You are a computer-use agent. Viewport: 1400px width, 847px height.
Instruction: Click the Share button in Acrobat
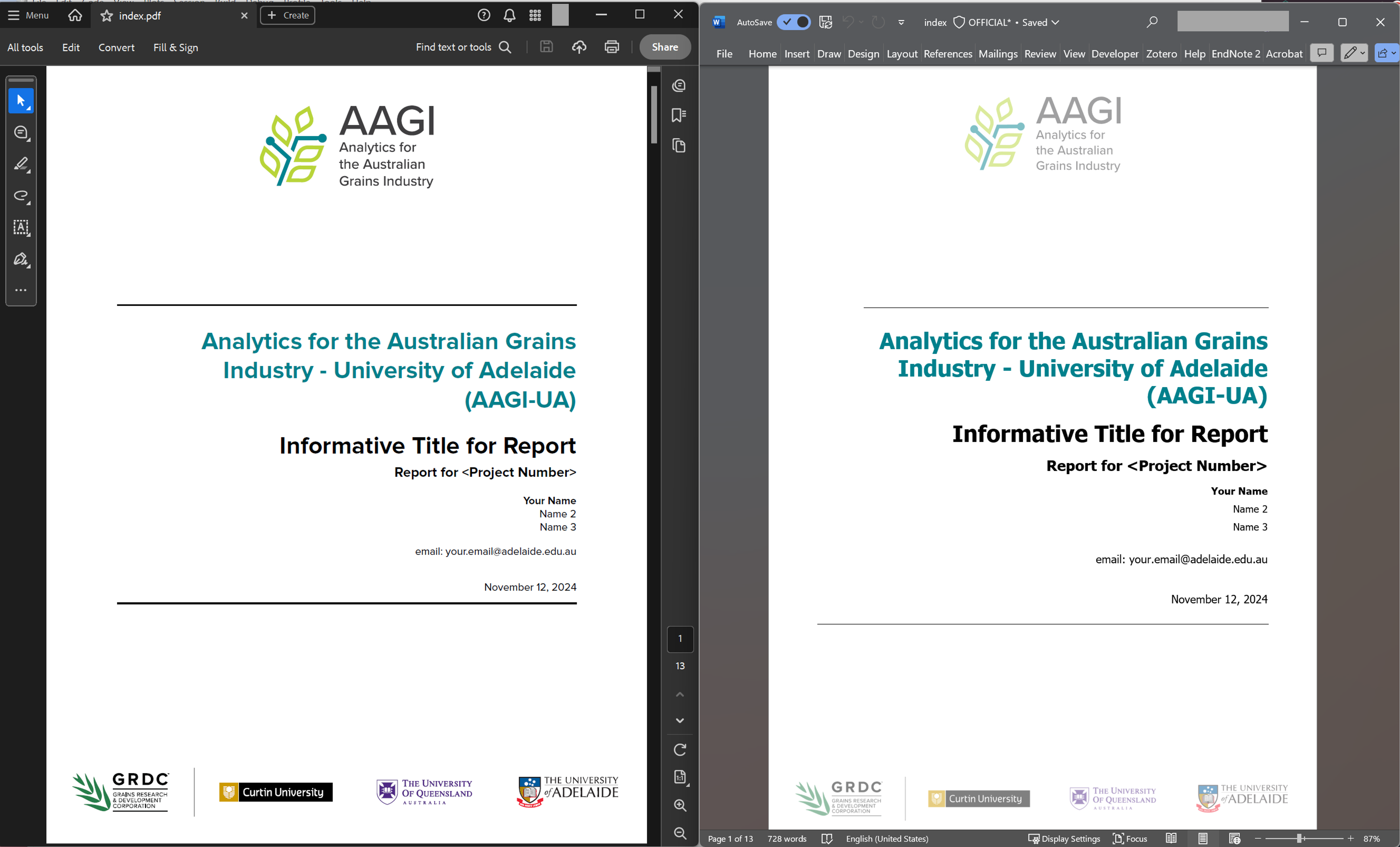click(664, 47)
